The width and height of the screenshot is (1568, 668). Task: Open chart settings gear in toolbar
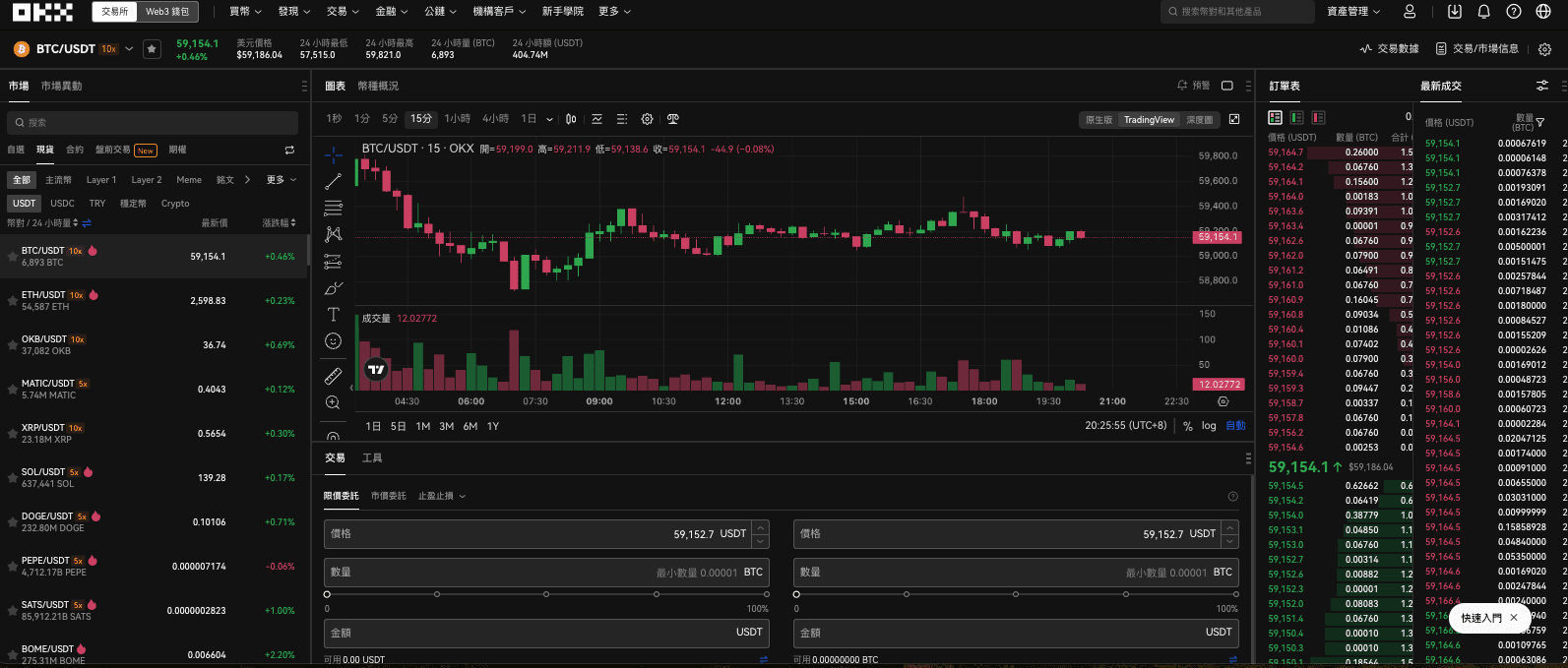pos(647,119)
